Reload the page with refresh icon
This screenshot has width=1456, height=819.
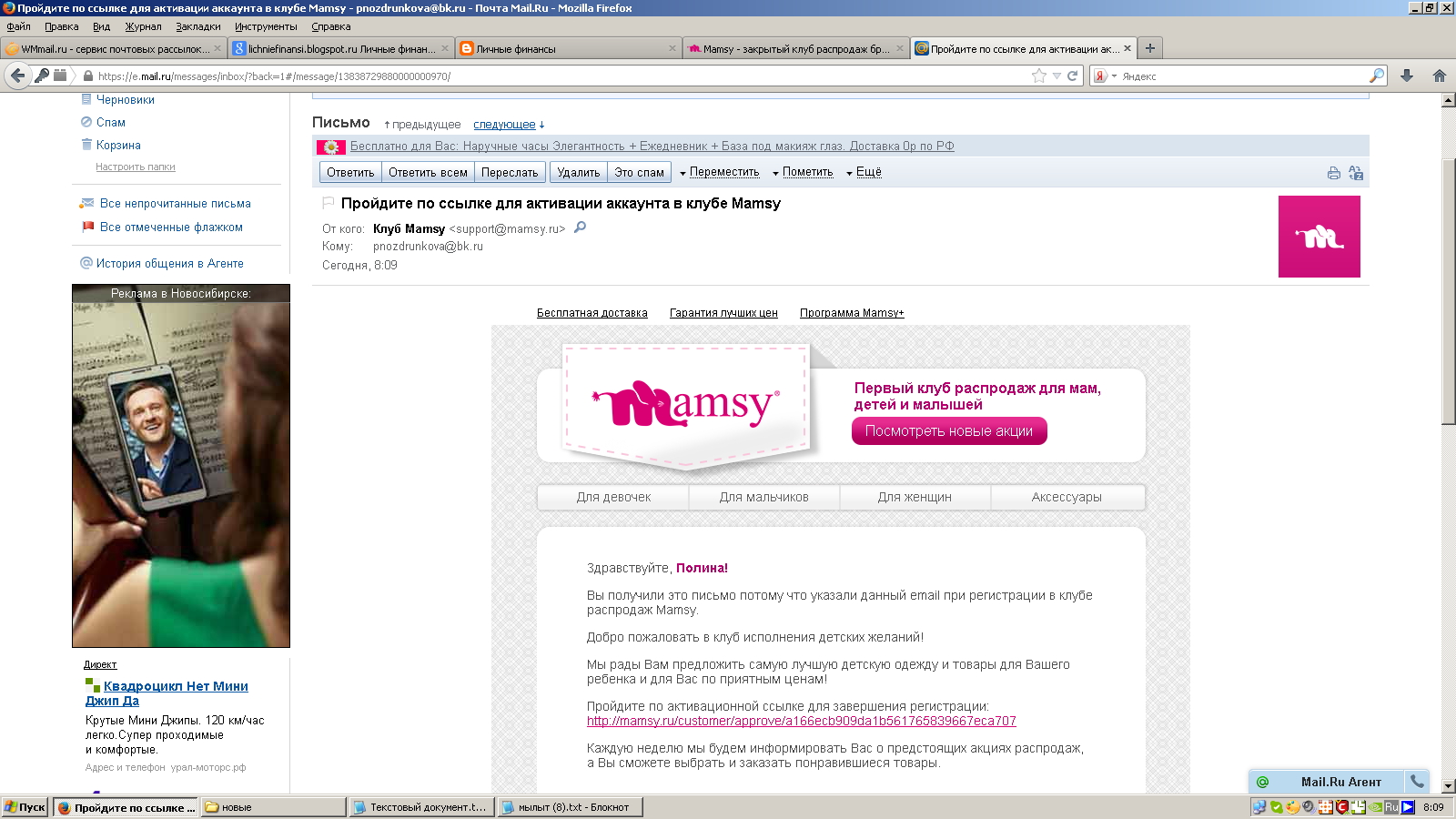tap(1072, 76)
